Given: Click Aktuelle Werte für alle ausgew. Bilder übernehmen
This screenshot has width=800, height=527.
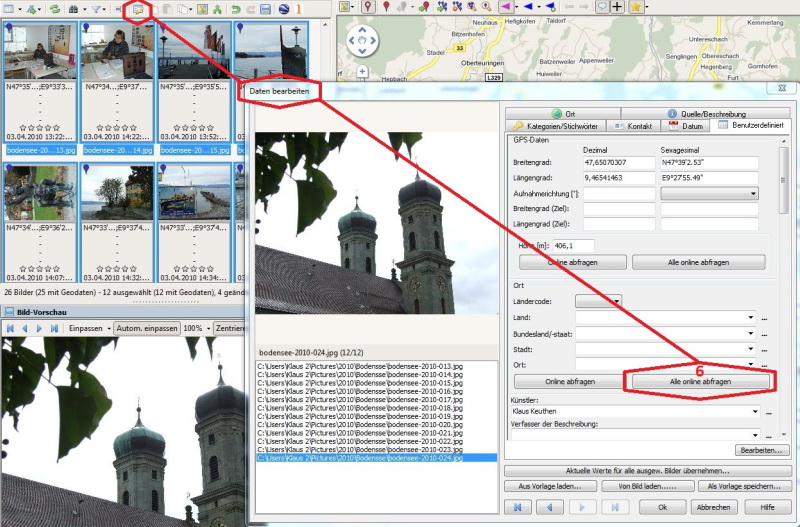Looking at the screenshot, I should point(647,470).
